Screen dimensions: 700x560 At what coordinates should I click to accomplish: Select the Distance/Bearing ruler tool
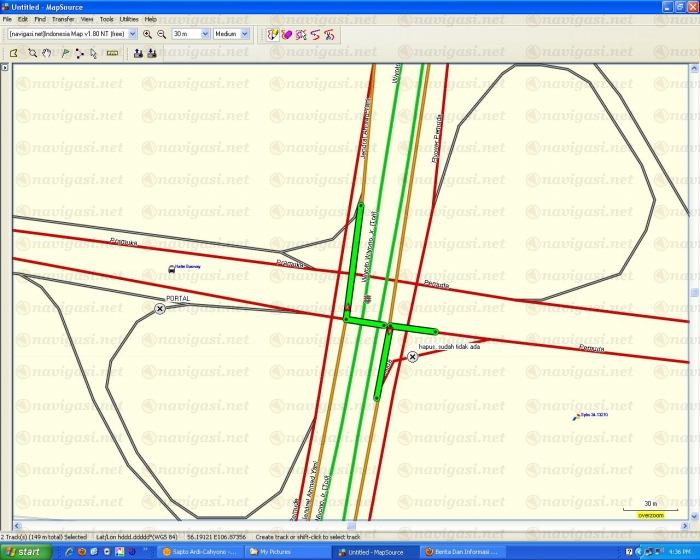click(x=112, y=53)
